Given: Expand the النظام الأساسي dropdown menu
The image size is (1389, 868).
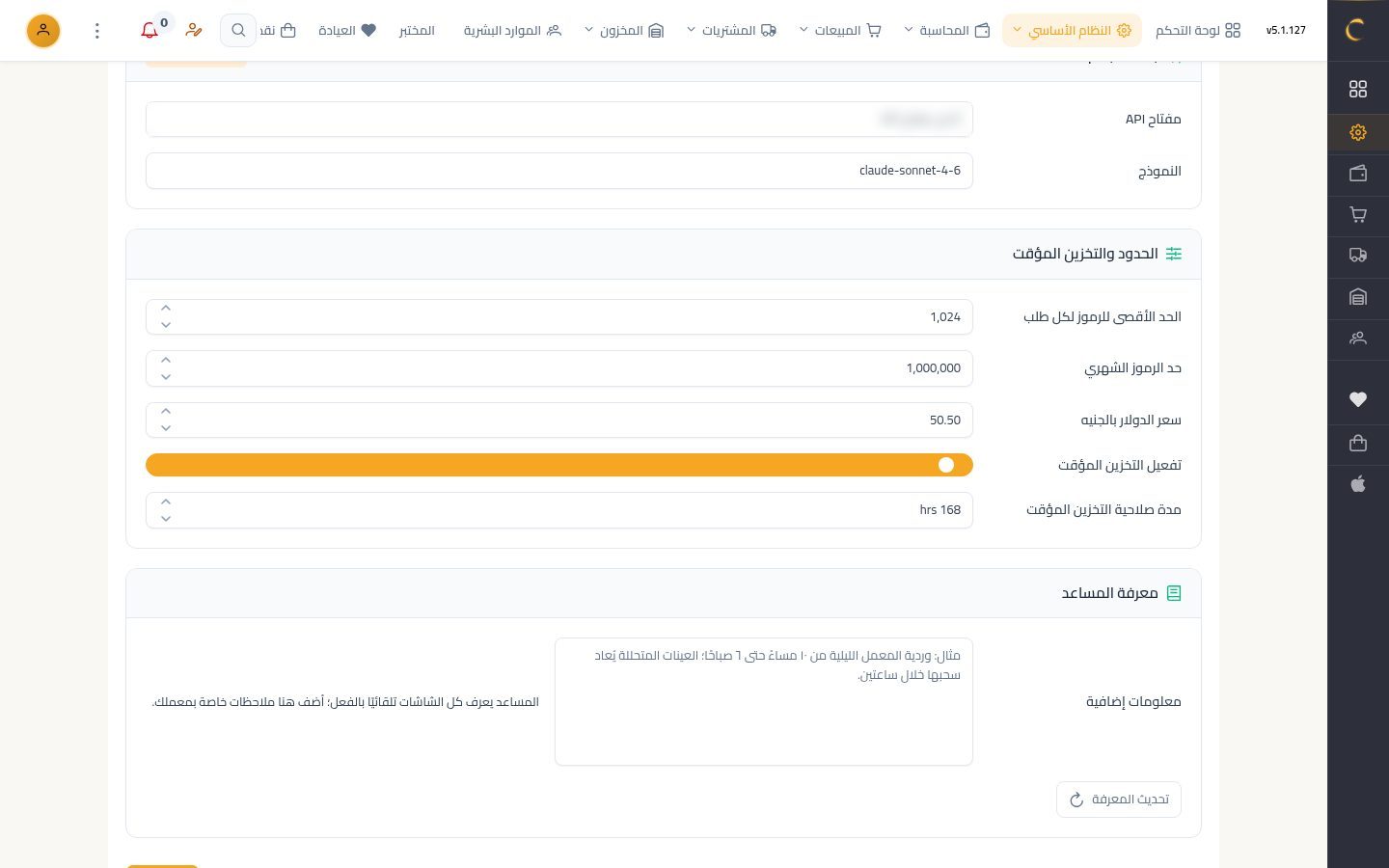Looking at the screenshot, I should pyautogui.click(x=1072, y=31).
